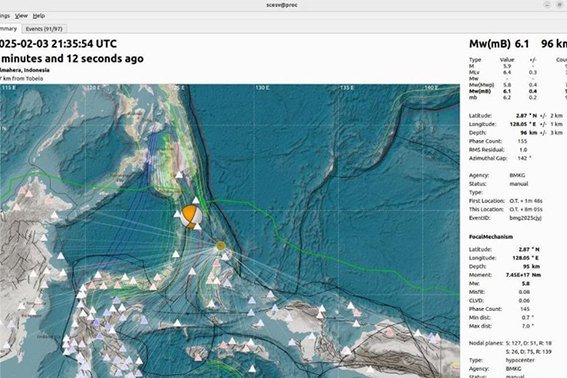Click the 135 E longitude label on map
This screenshot has height=378, width=567.
[x=346, y=88]
